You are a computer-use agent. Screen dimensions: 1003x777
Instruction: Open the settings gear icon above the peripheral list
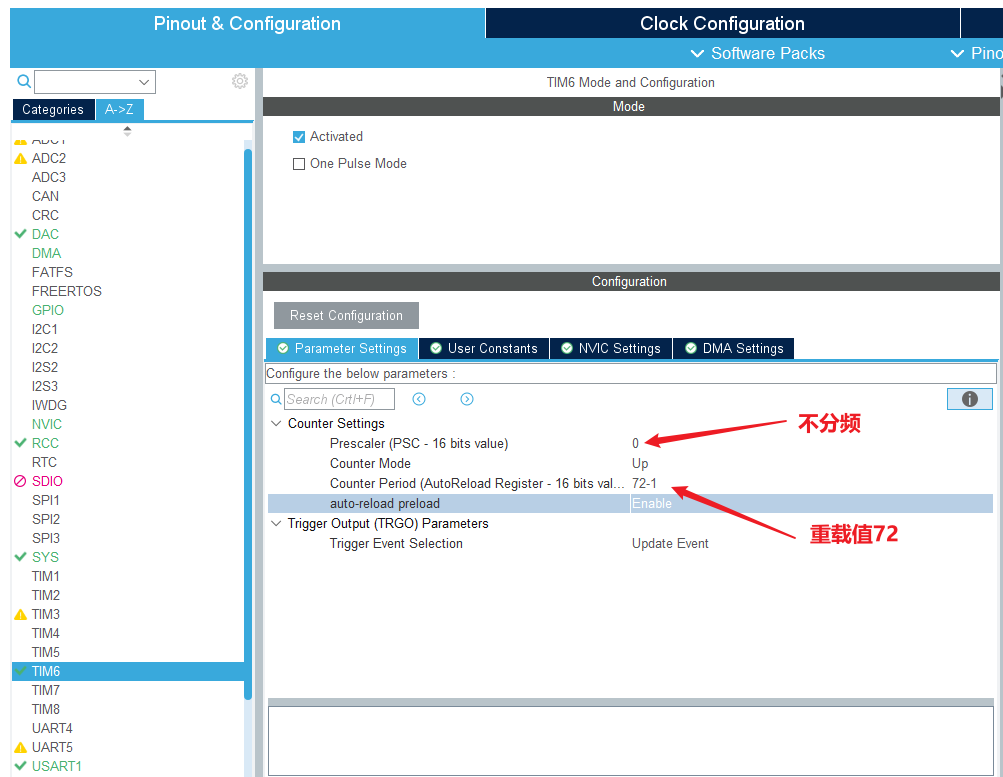[x=239, y=81]
